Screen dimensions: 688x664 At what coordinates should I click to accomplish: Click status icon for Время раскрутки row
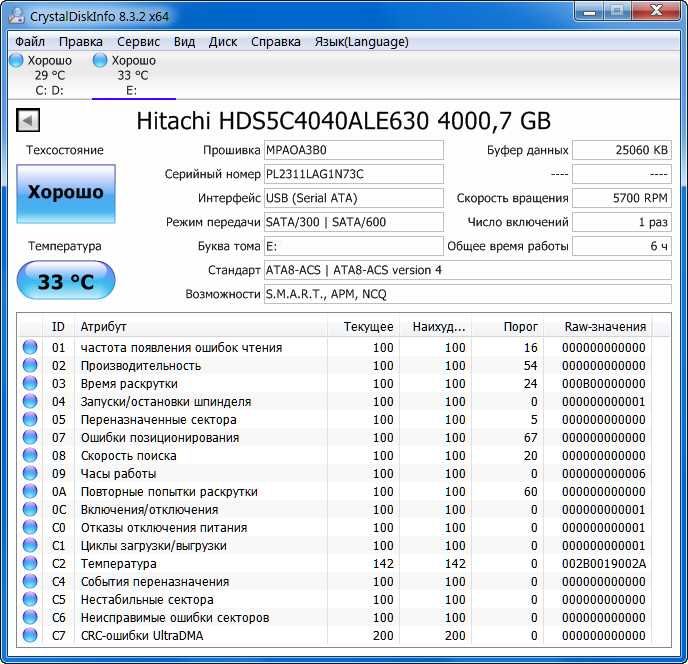pyautogui.click(x=30, y=383)
